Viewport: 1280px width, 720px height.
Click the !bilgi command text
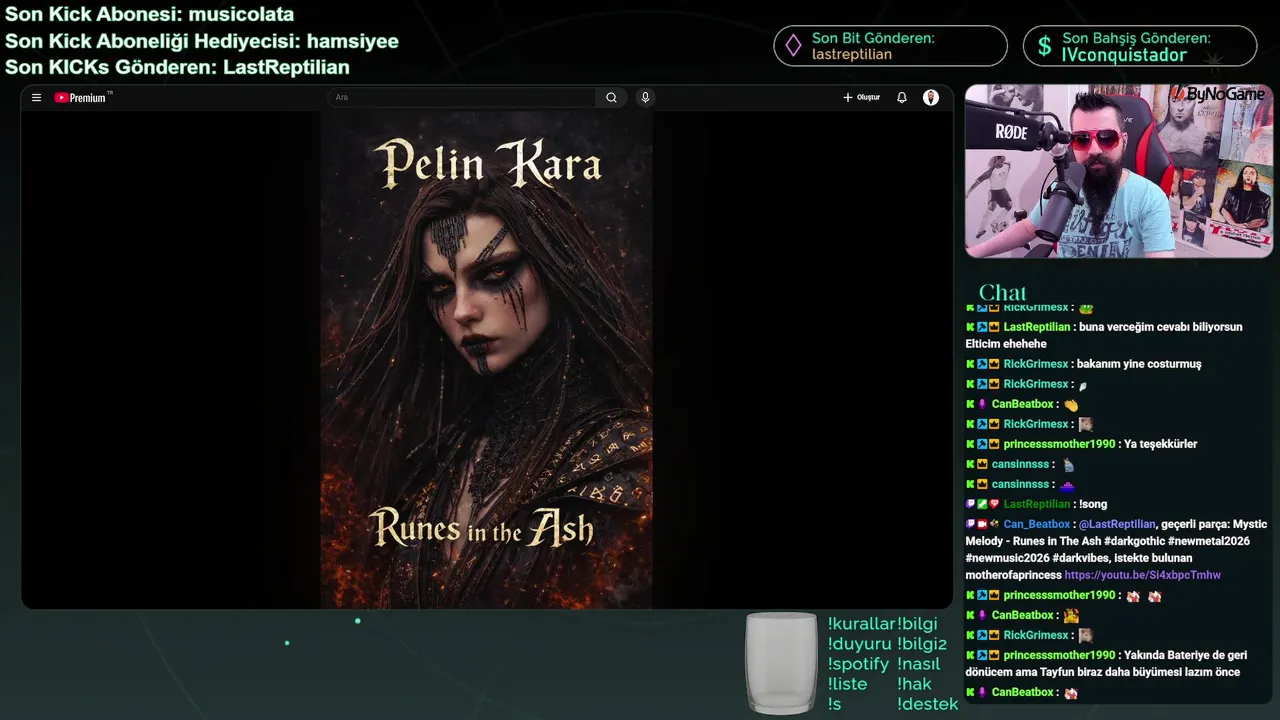coord(918,624)
